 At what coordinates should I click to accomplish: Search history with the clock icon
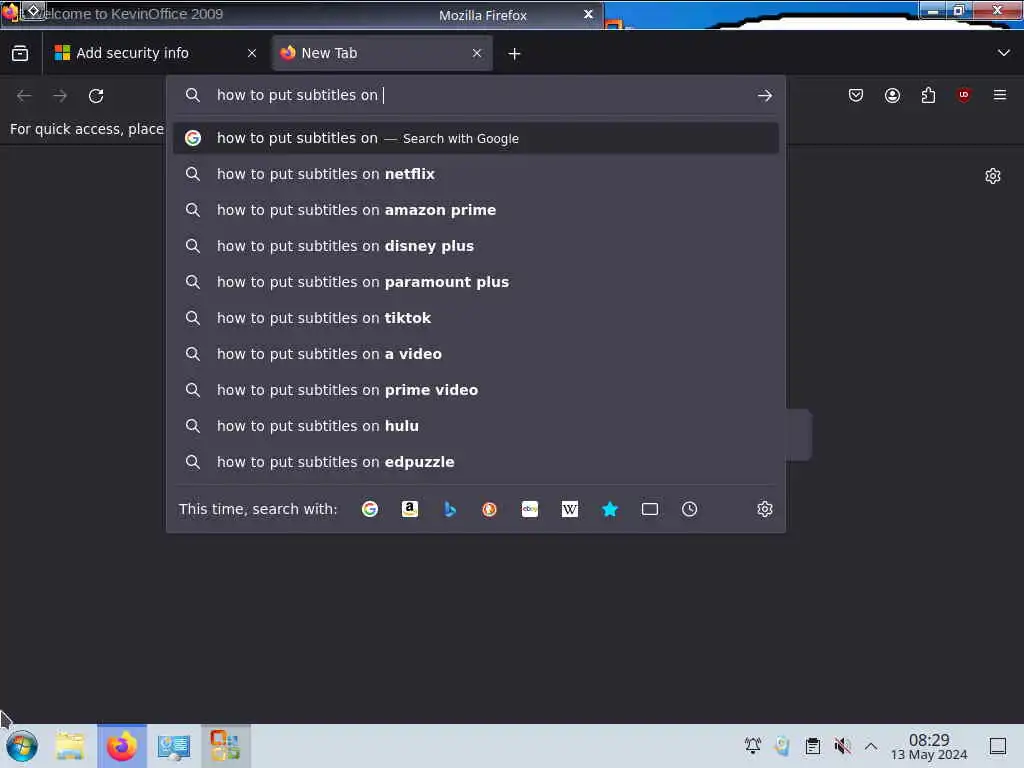pyautogui.click(x=690, y=509)
